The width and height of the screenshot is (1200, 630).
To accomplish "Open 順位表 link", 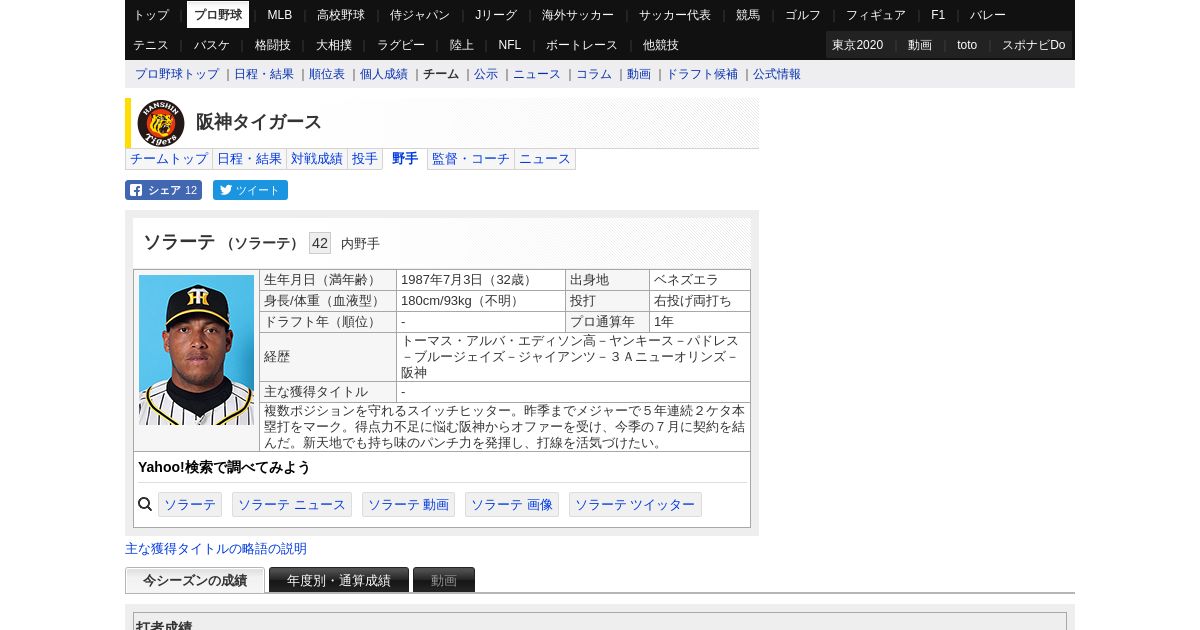I will pyautogui.click(x=327, y=74).
